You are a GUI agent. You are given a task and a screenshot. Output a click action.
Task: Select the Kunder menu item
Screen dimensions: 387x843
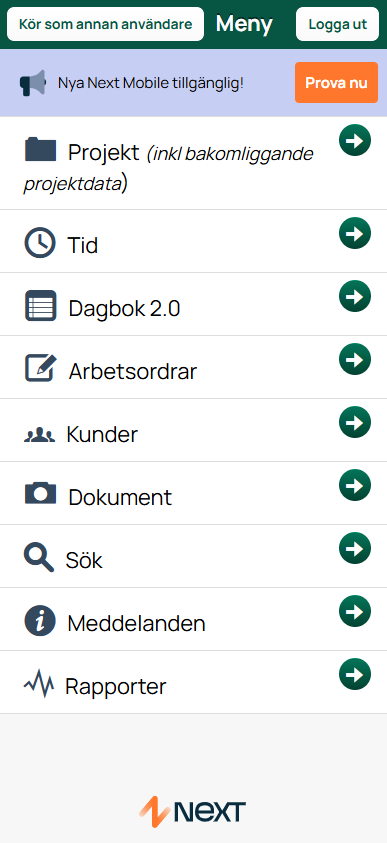tap(194, 430)
